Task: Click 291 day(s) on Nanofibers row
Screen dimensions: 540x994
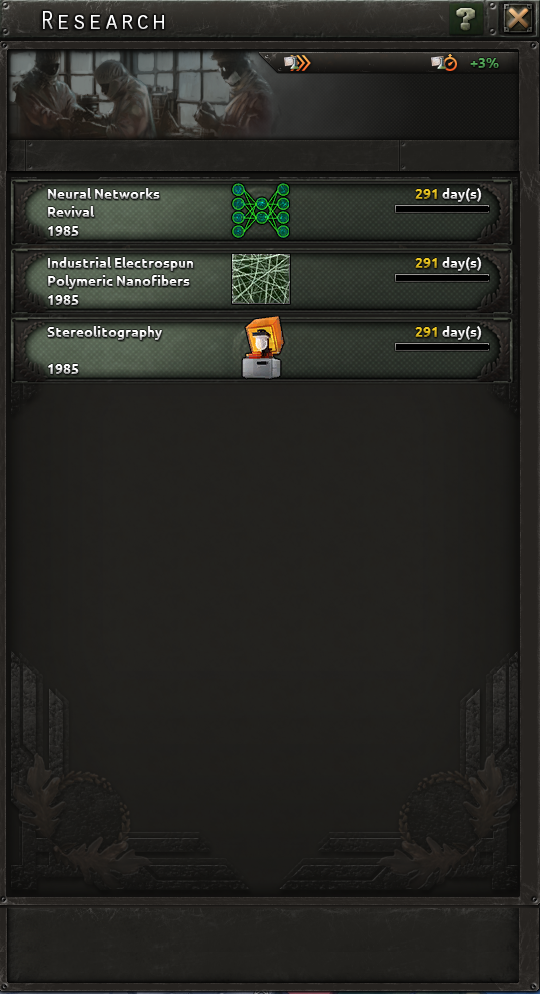Action: [x=448, y=263]
